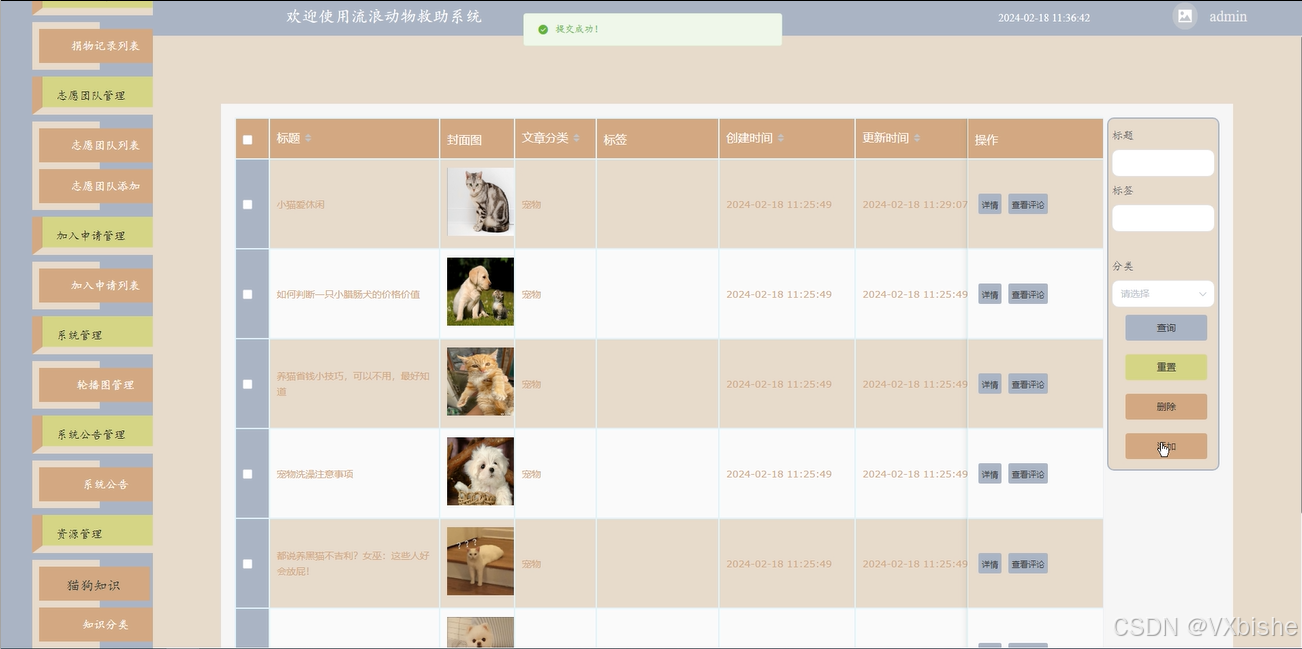Click the 提交成功 notification message
The height and width of the screenshot is (649, 1302).
[578, 29]
